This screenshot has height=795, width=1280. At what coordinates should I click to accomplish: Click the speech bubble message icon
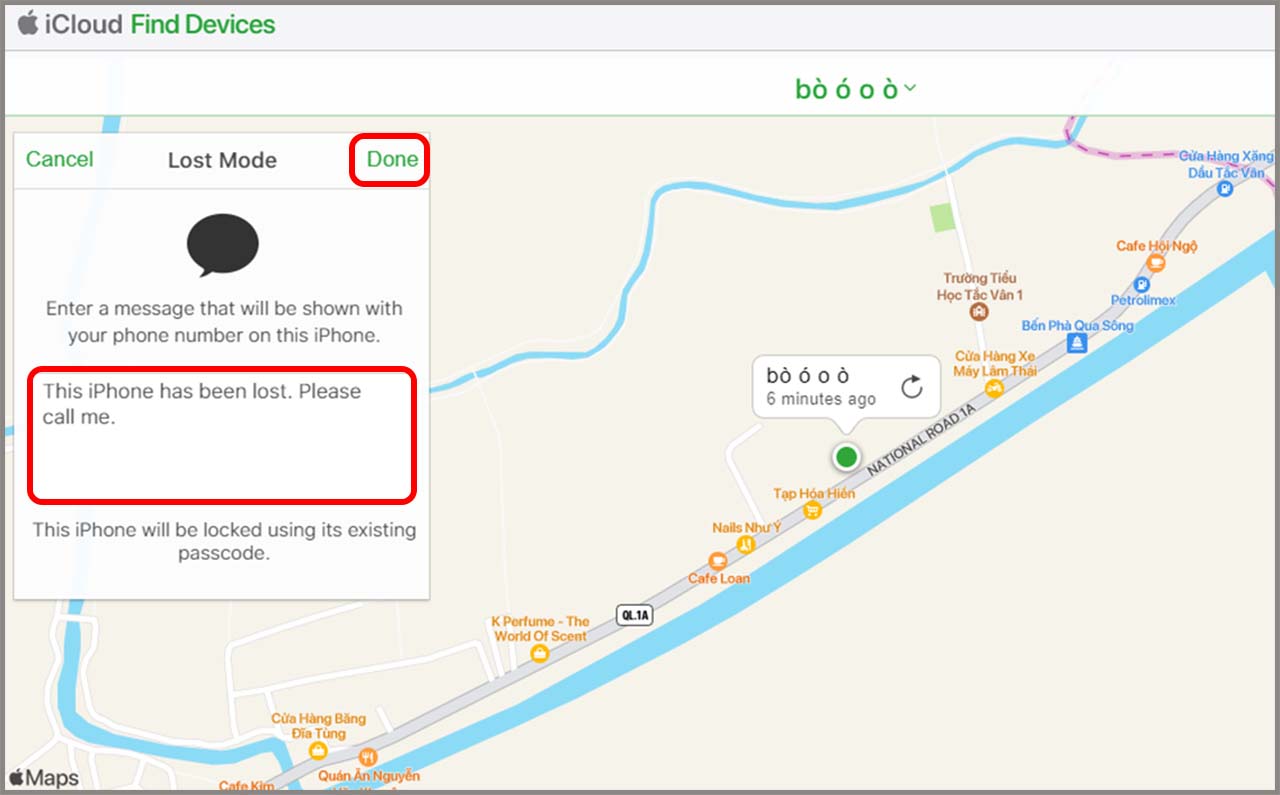[x=223, y=245]
